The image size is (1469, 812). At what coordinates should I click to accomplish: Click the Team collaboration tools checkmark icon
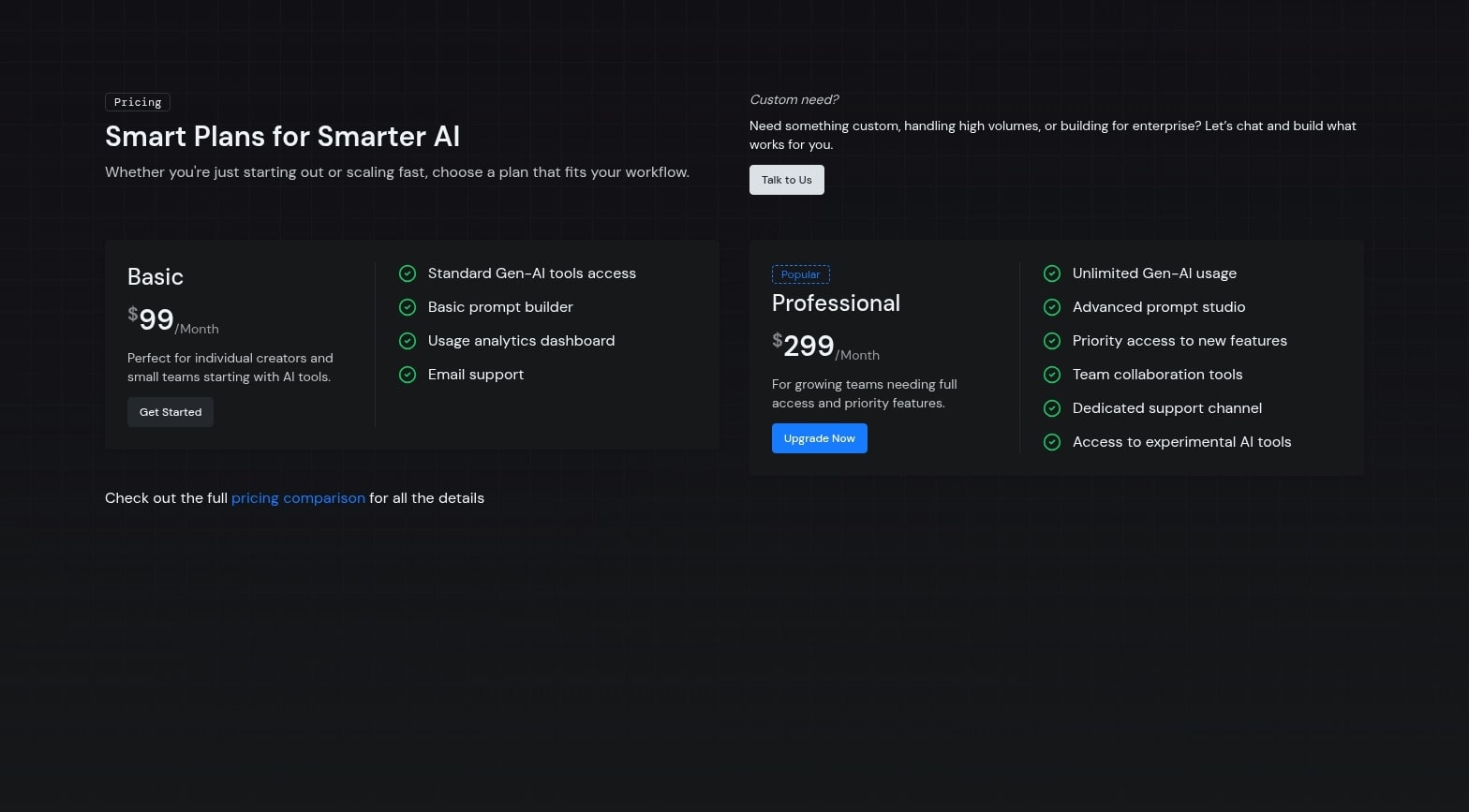(1052, 375)
